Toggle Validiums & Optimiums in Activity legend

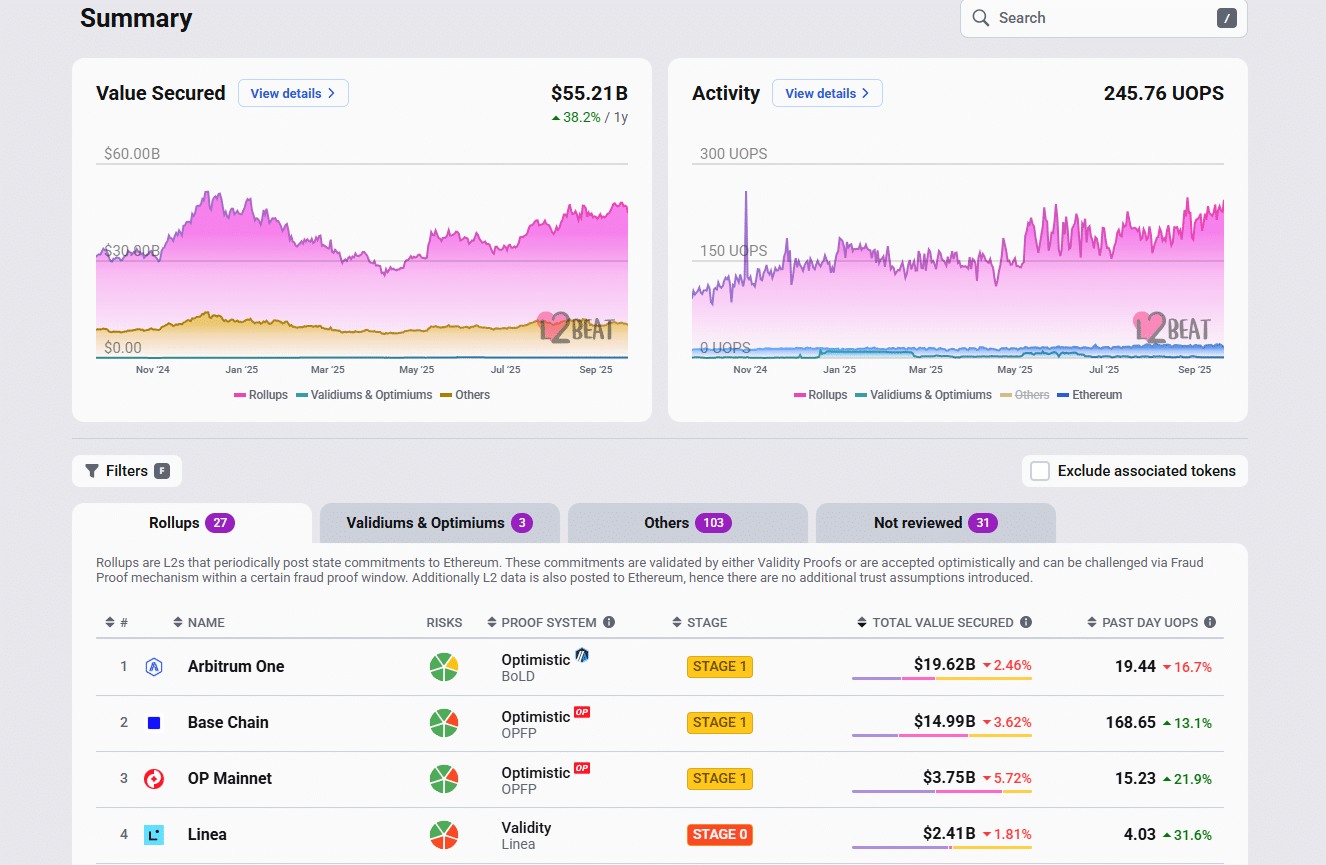click(924, 395)
